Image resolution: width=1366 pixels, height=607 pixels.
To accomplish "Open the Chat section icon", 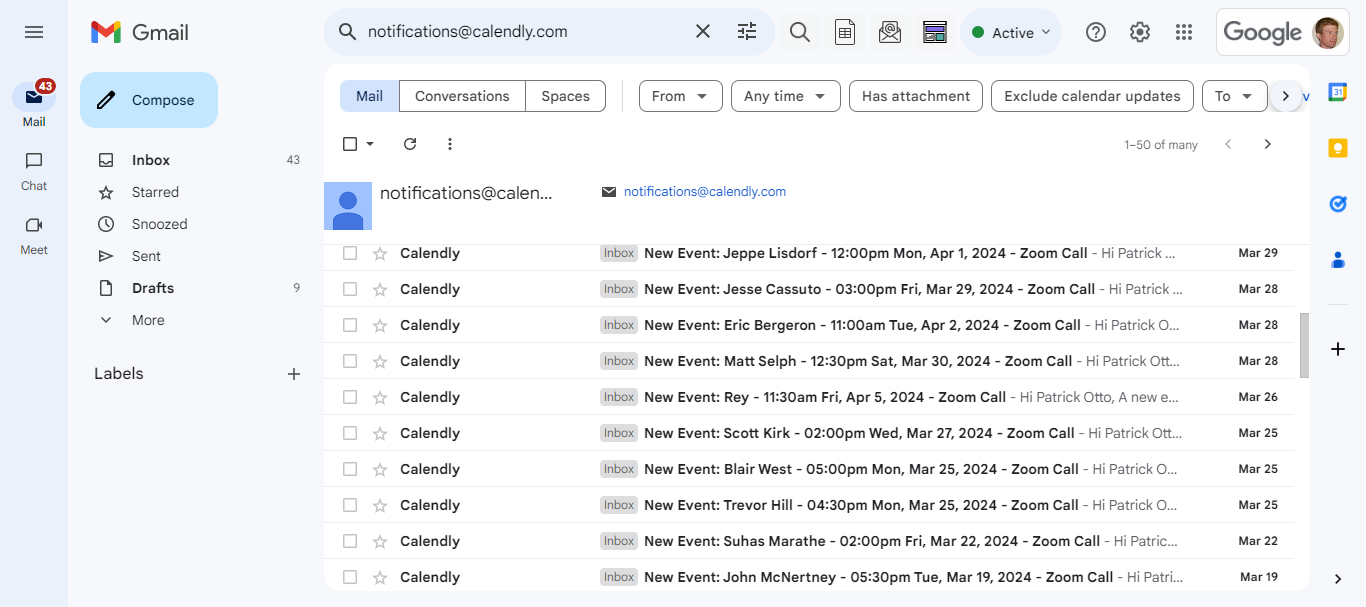I will point(34,170).
